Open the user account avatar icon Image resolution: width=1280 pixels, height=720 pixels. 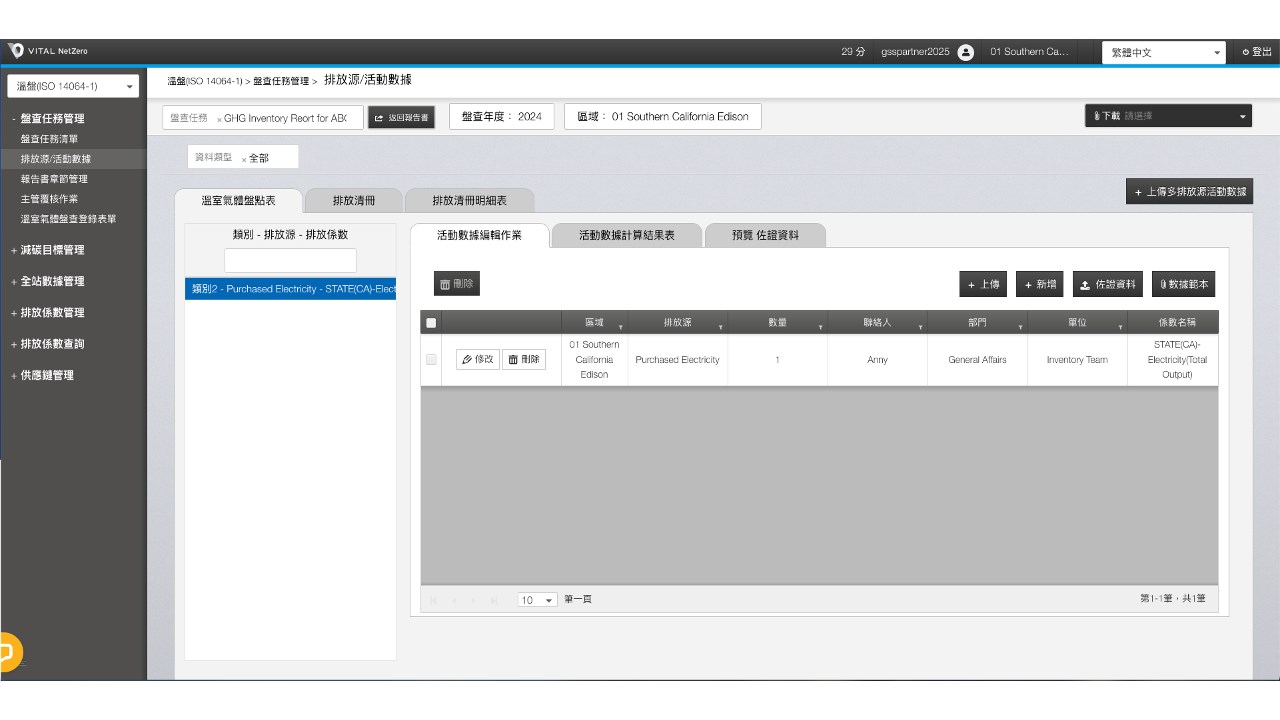pyautogui.click(x=966, y=52)
